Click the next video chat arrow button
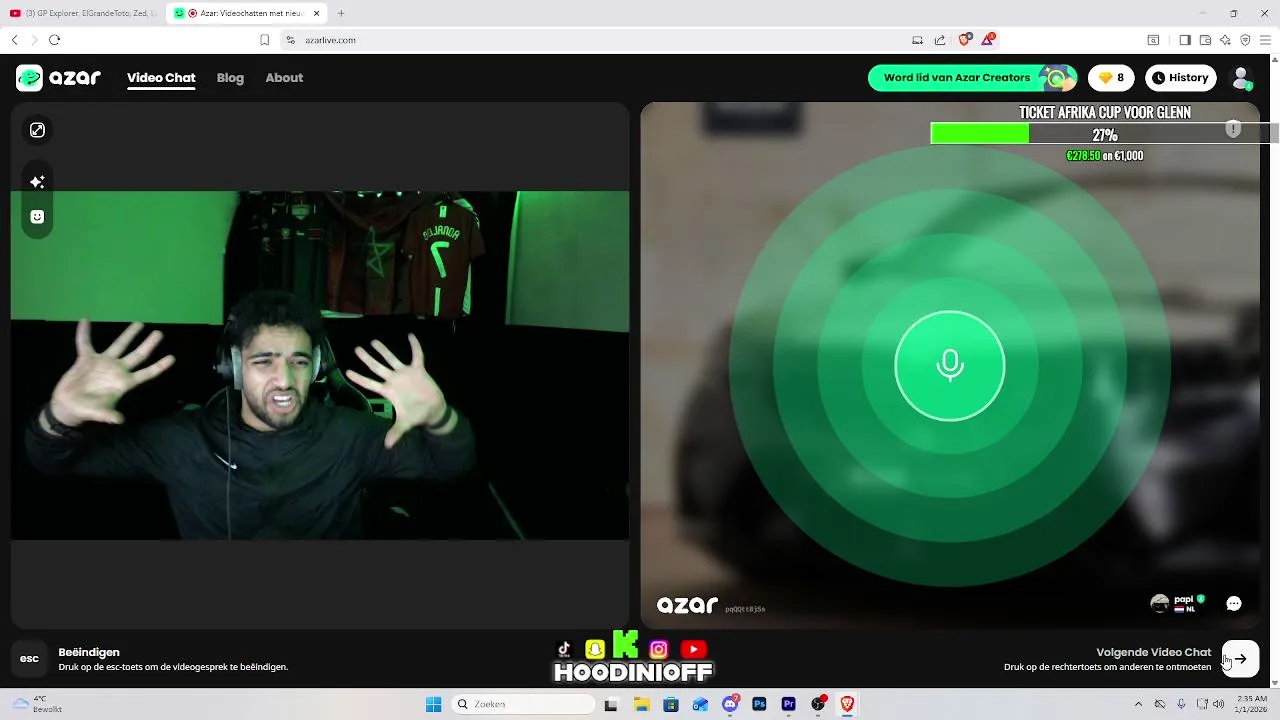The image size is (1280, 720). 1240,659
